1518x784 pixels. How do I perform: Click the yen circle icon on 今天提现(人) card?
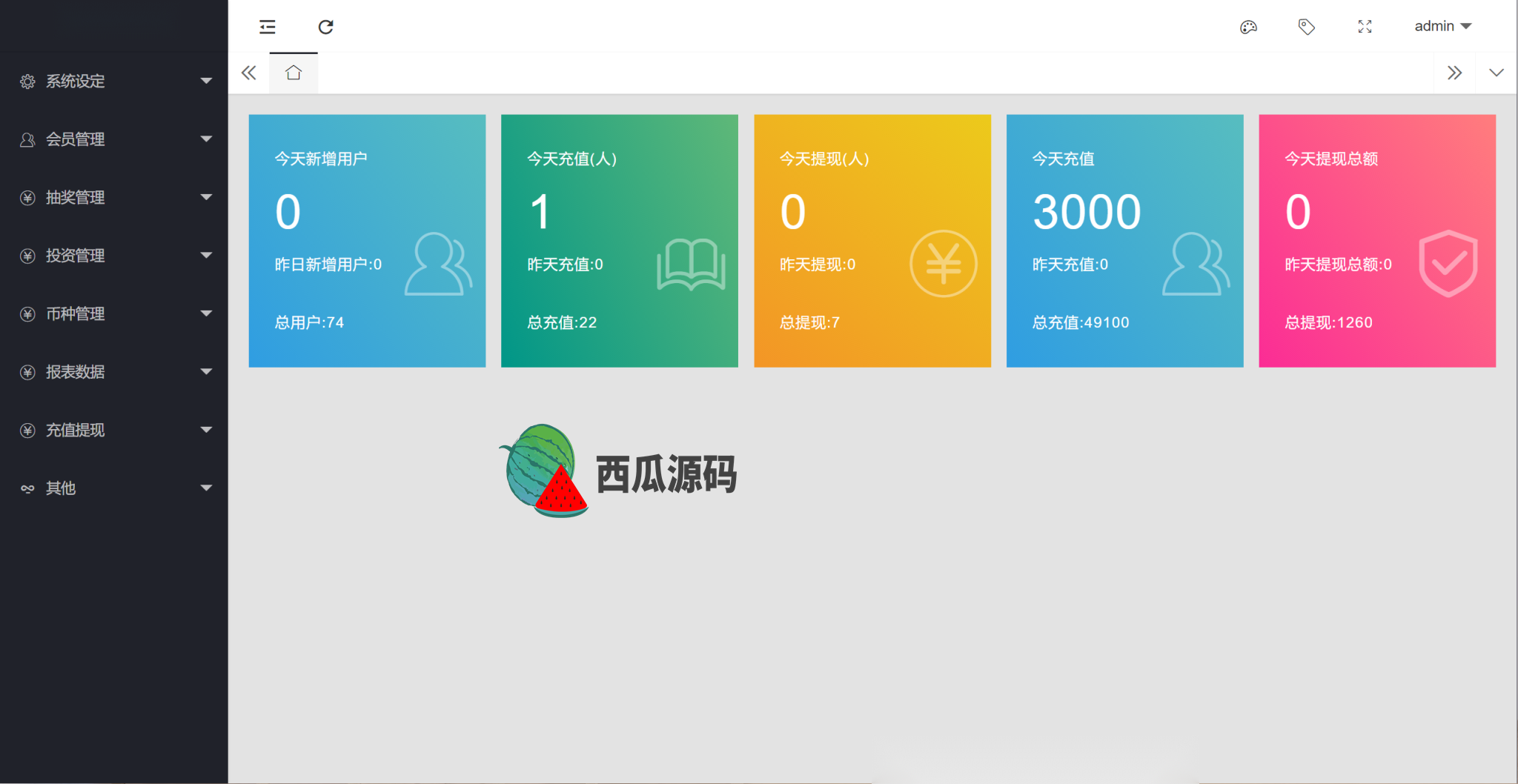(x=944, y=264)
